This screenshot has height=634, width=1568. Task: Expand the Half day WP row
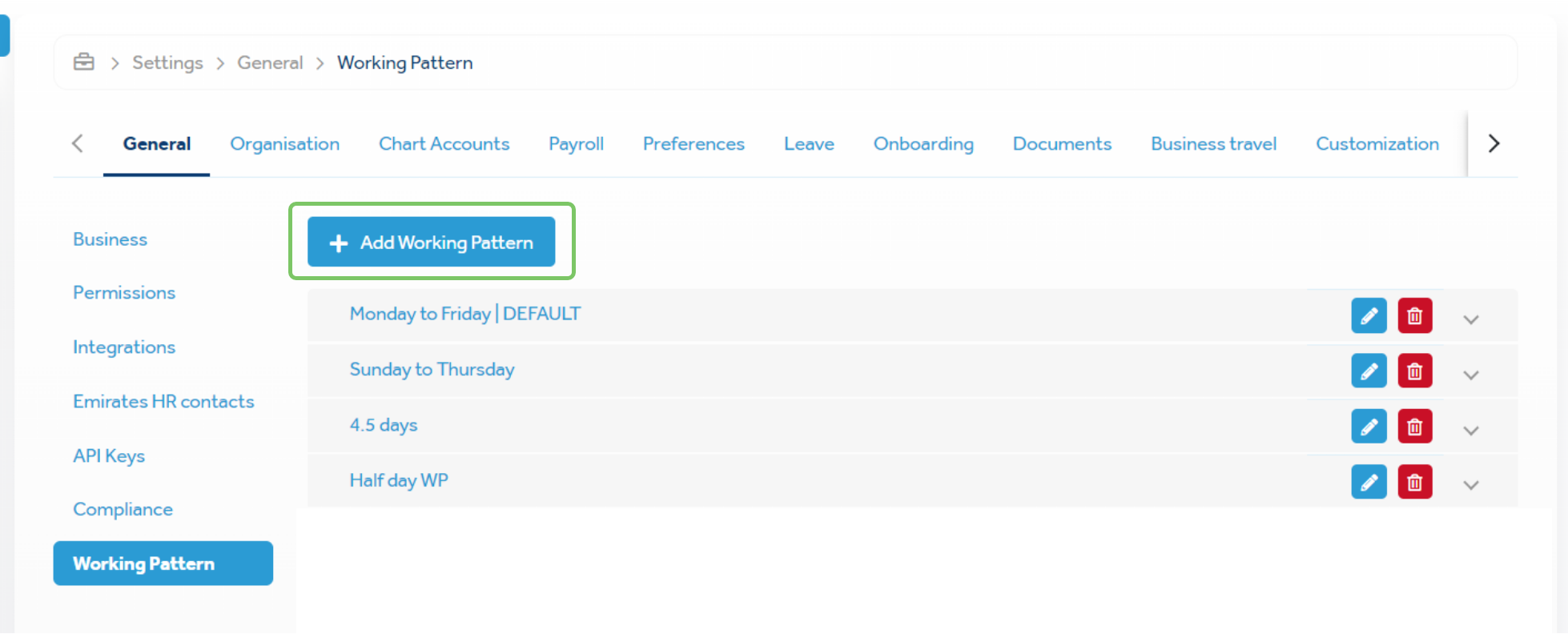(x=1470, y=485)
